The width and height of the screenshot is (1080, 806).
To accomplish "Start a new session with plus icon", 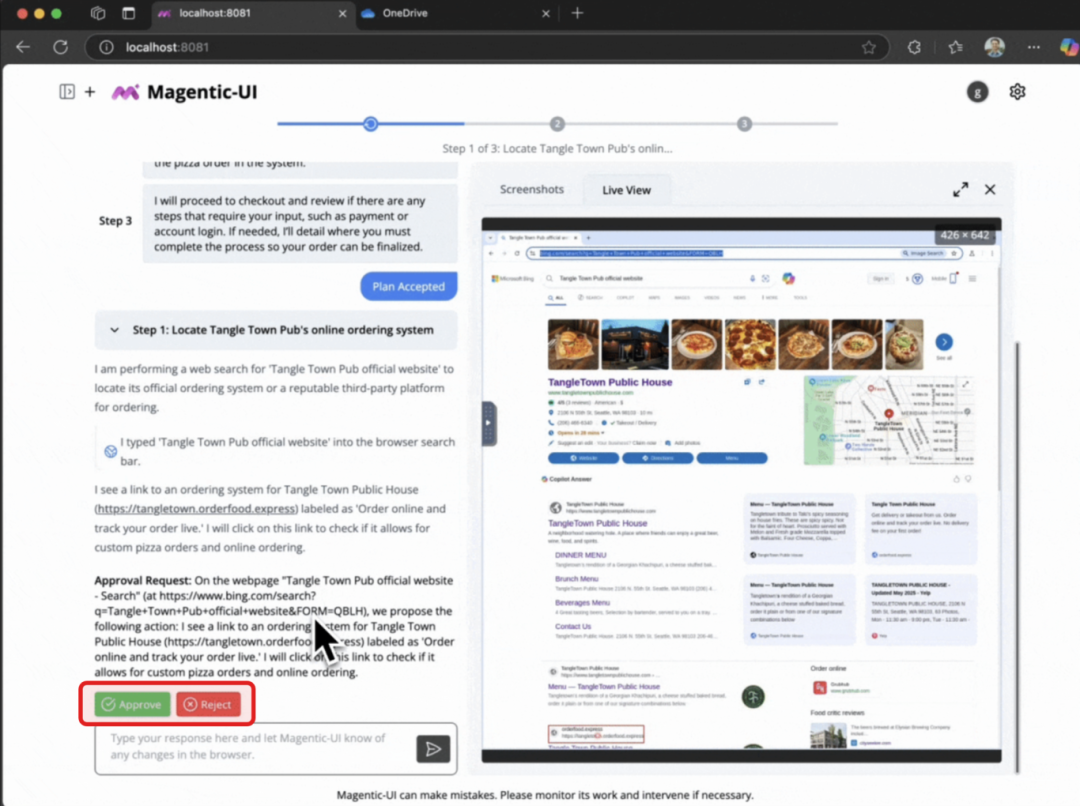I will click(90, 92).
